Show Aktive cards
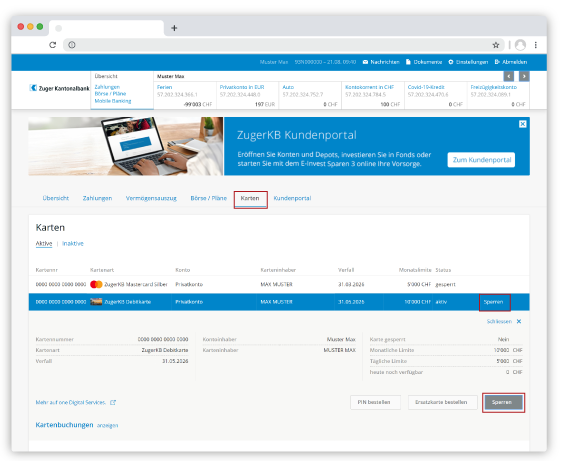574x461 pixels. (x=44, y=243)
